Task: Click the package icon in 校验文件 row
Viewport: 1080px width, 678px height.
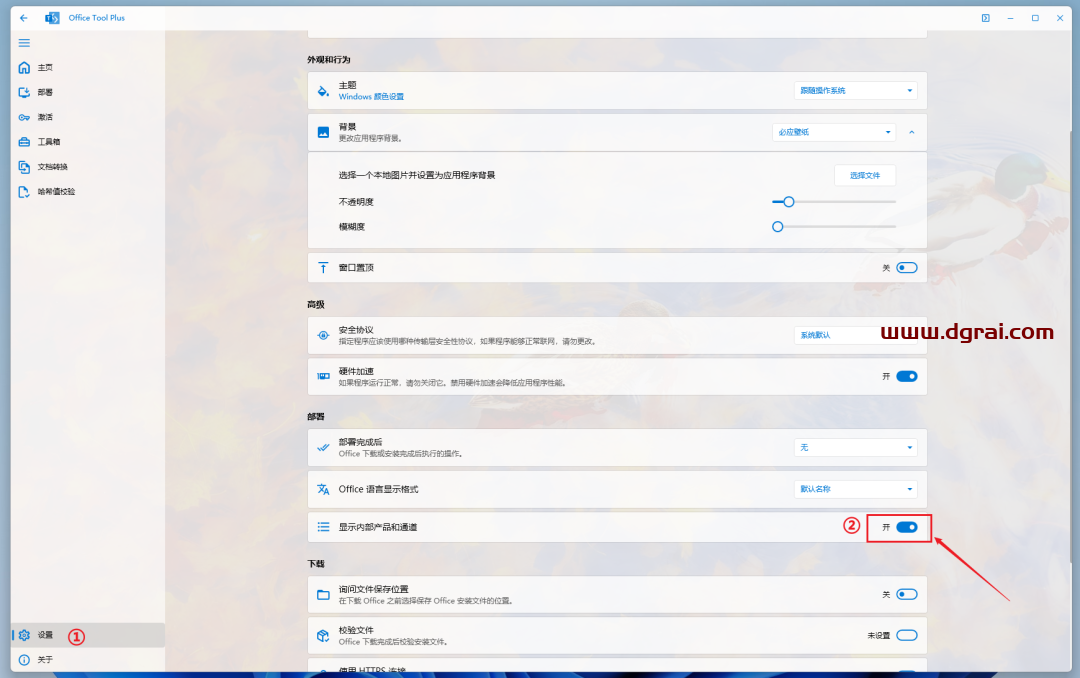Action: pos(323,636)
